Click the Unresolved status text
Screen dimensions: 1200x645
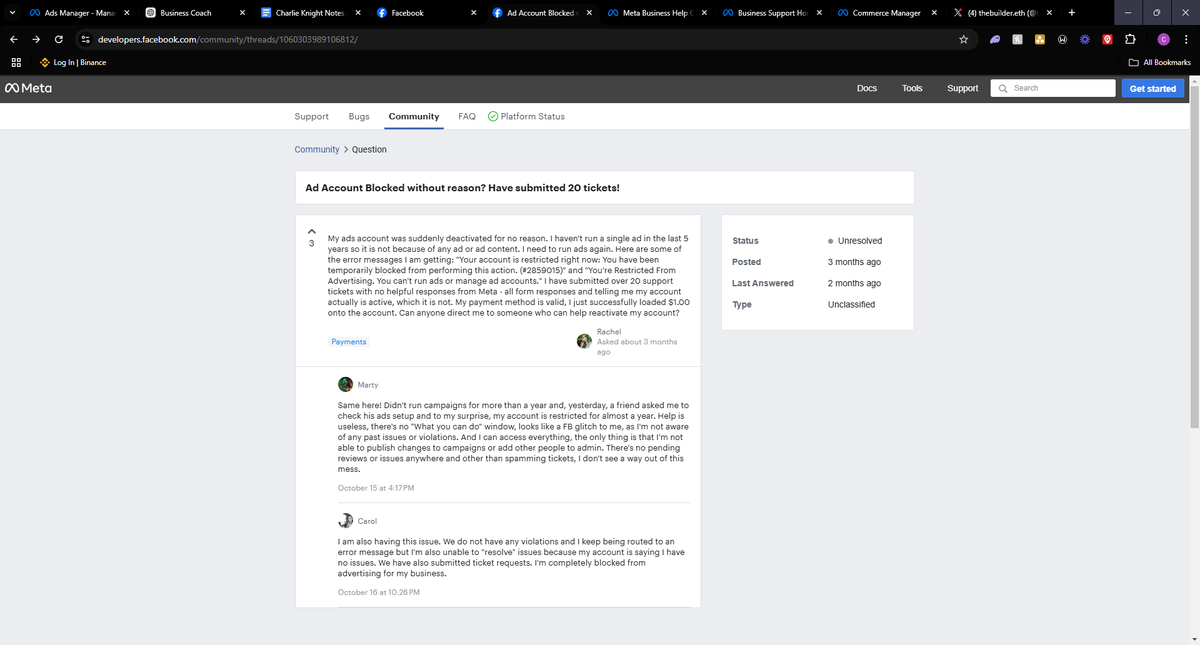tap(859, 241)
